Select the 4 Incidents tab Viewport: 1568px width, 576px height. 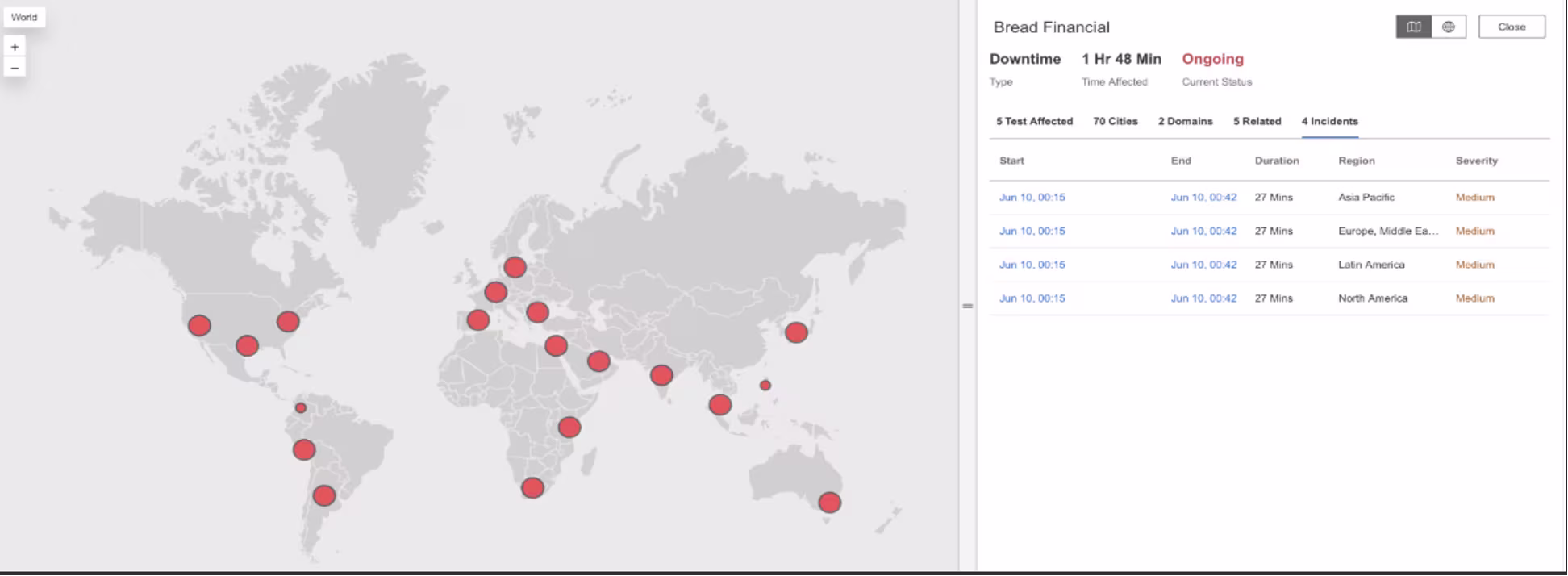(1329, 121)
